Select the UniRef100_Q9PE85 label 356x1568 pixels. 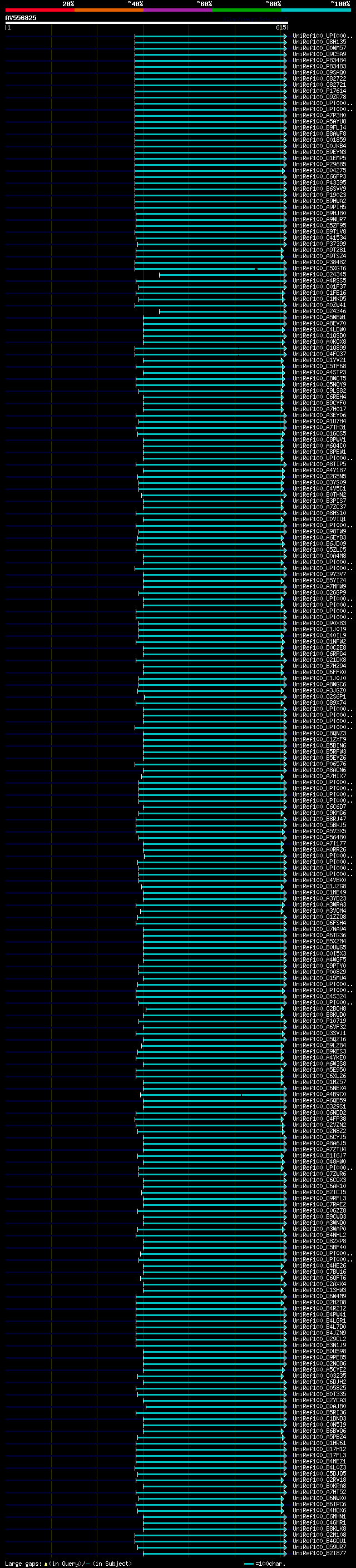319,1357
